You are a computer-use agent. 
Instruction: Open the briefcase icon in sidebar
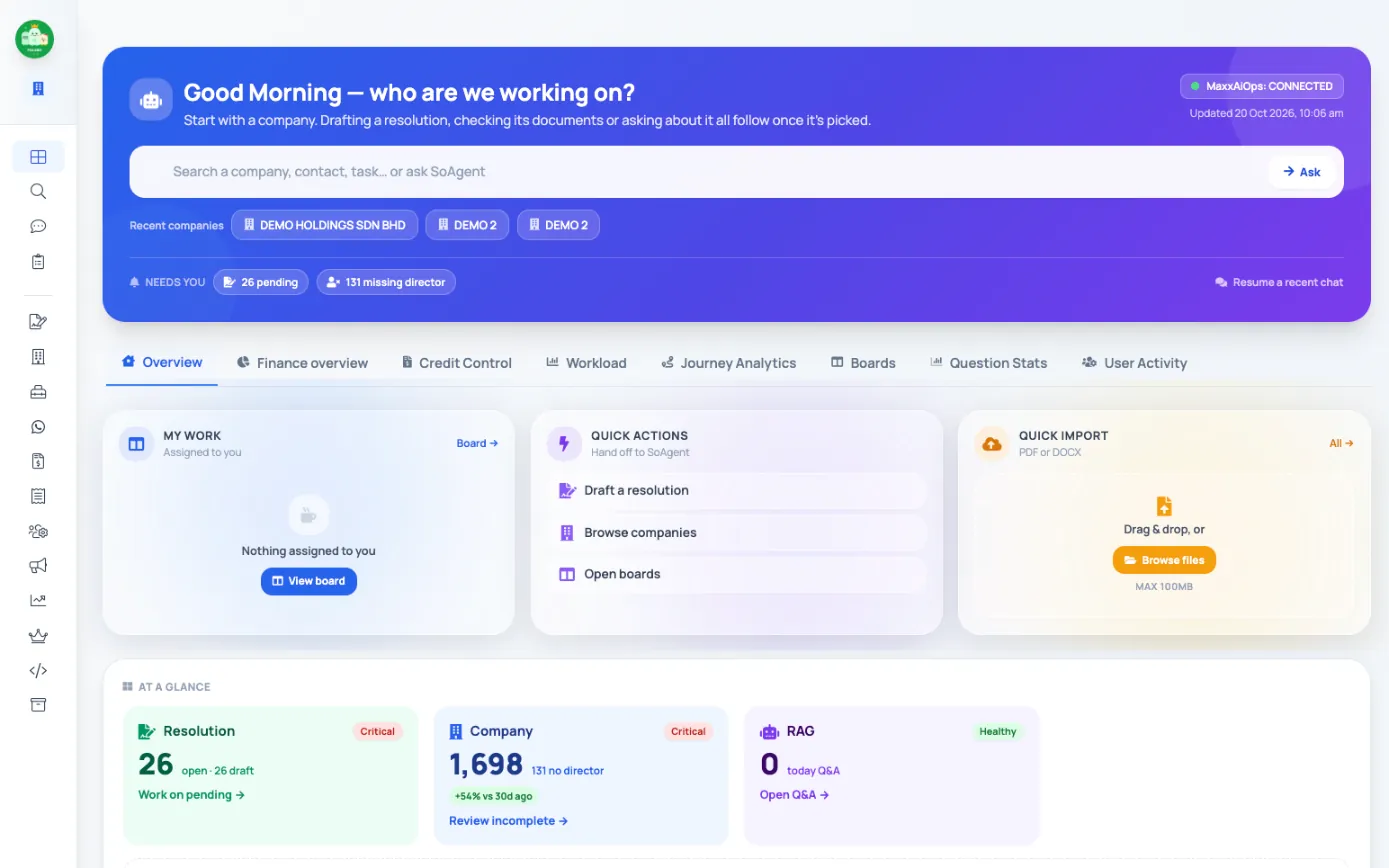38,392
